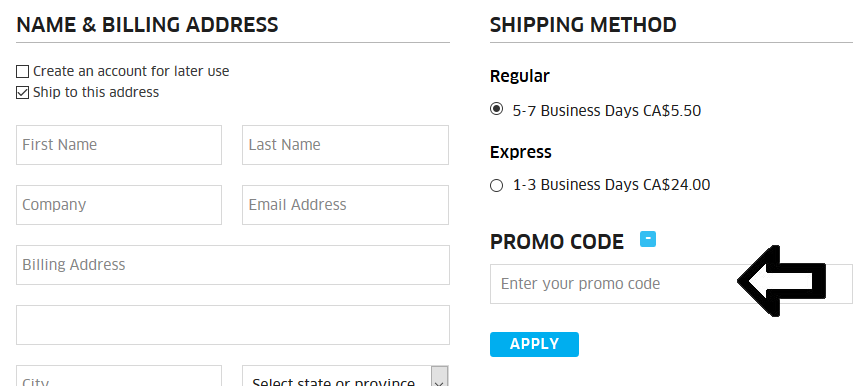This screenshot has height=386, width=866.
Task: Collapse the Promo Code section minus icon
Action: [x=648, y=239]
